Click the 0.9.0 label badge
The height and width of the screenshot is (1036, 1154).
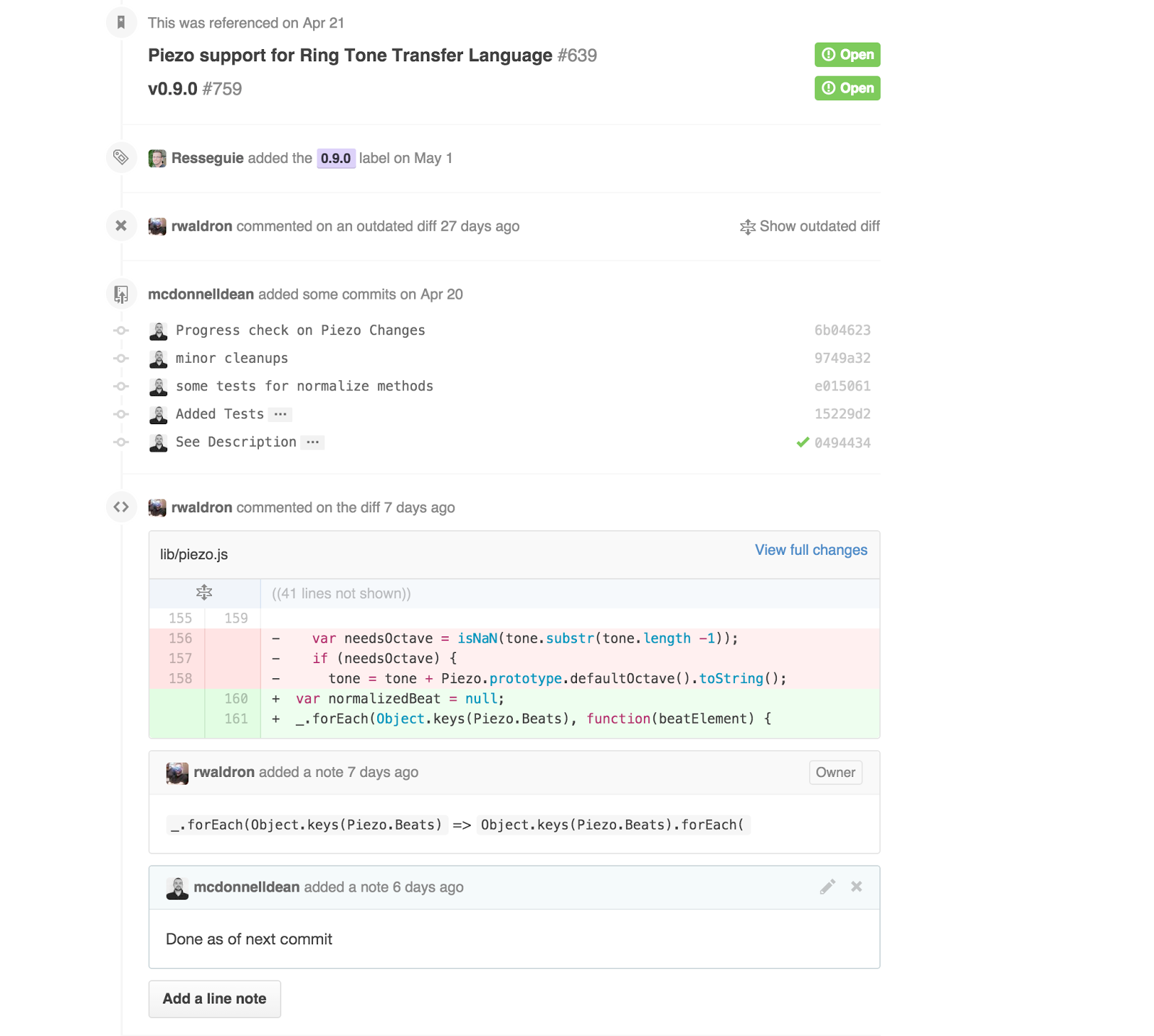[336, 159]
